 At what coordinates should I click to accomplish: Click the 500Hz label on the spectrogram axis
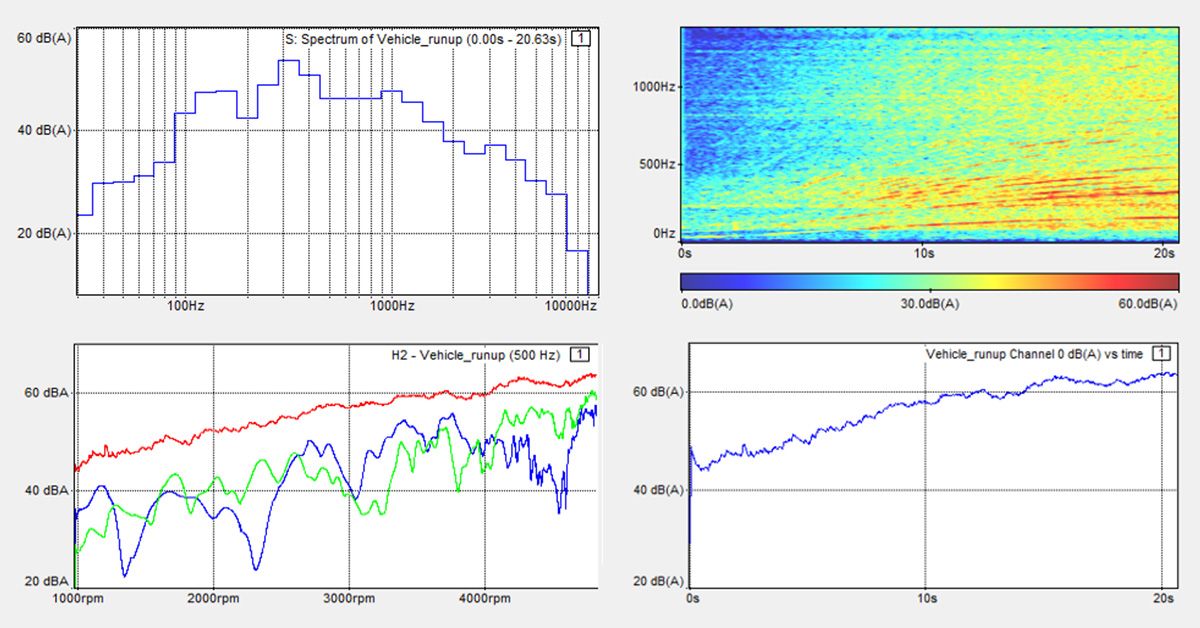[x=657, y=163]
